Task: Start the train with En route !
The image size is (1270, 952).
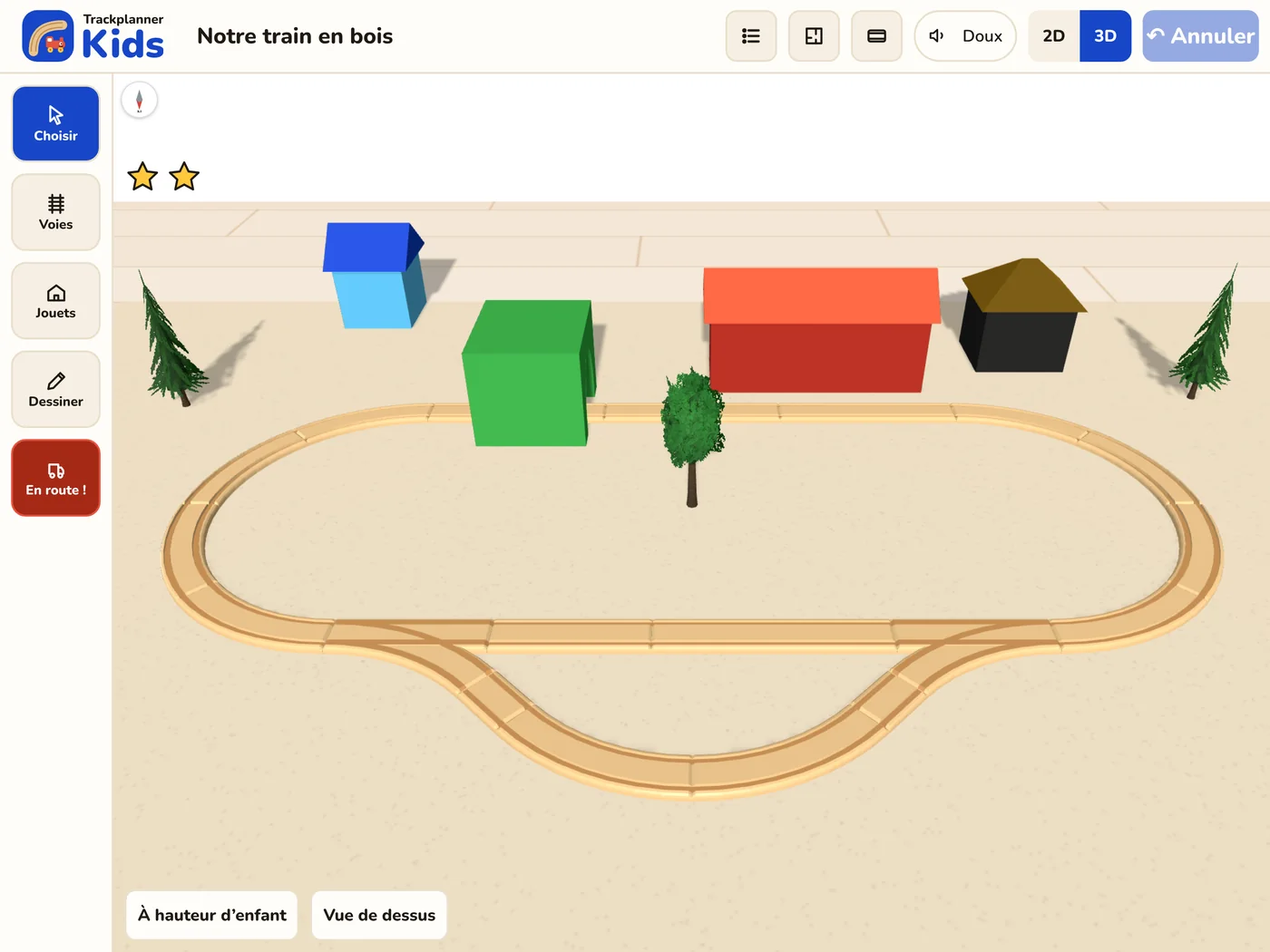Action: pos(55,478)
